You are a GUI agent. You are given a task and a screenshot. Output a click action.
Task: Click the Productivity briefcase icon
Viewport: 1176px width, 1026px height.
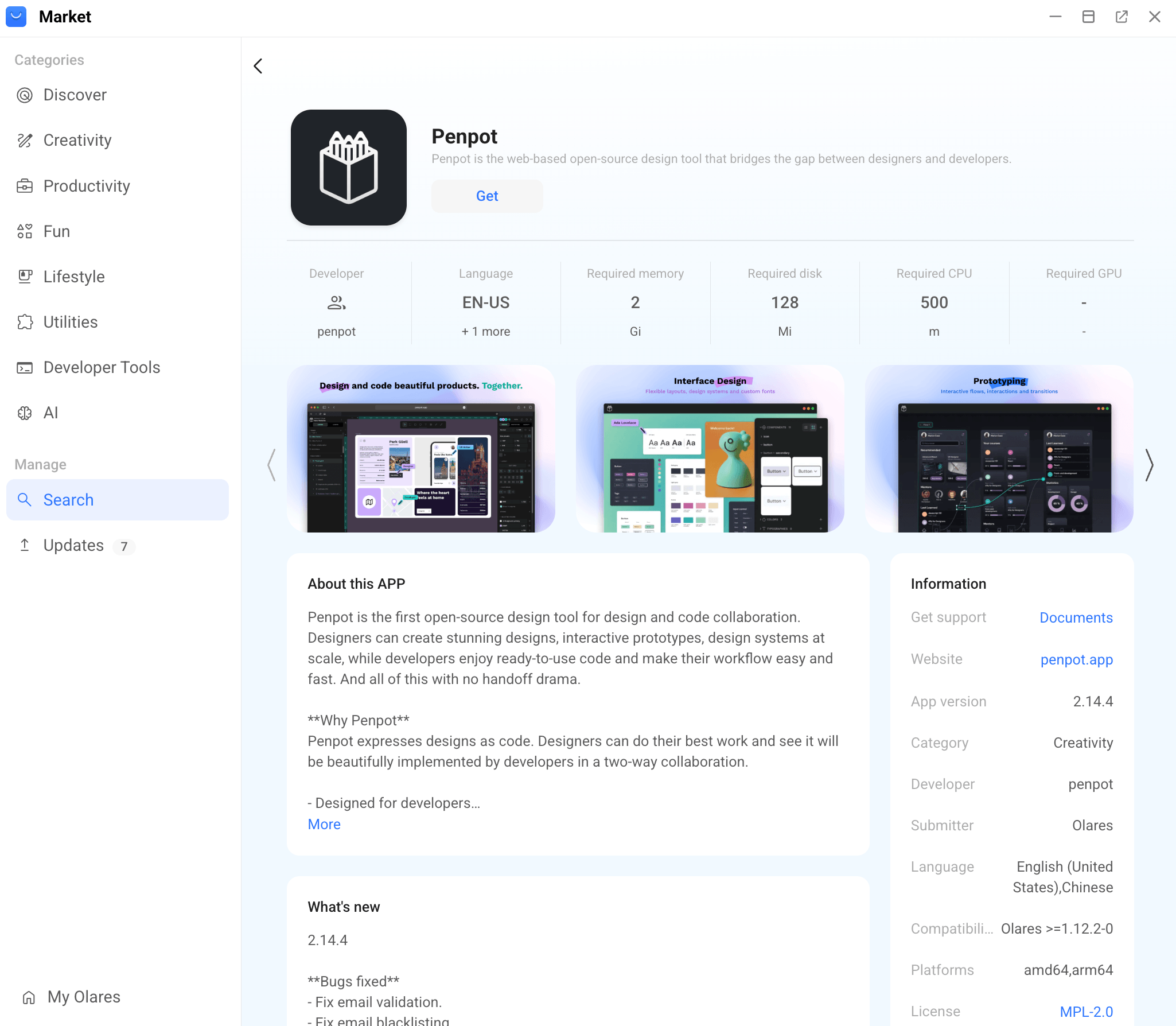(25, 186)
